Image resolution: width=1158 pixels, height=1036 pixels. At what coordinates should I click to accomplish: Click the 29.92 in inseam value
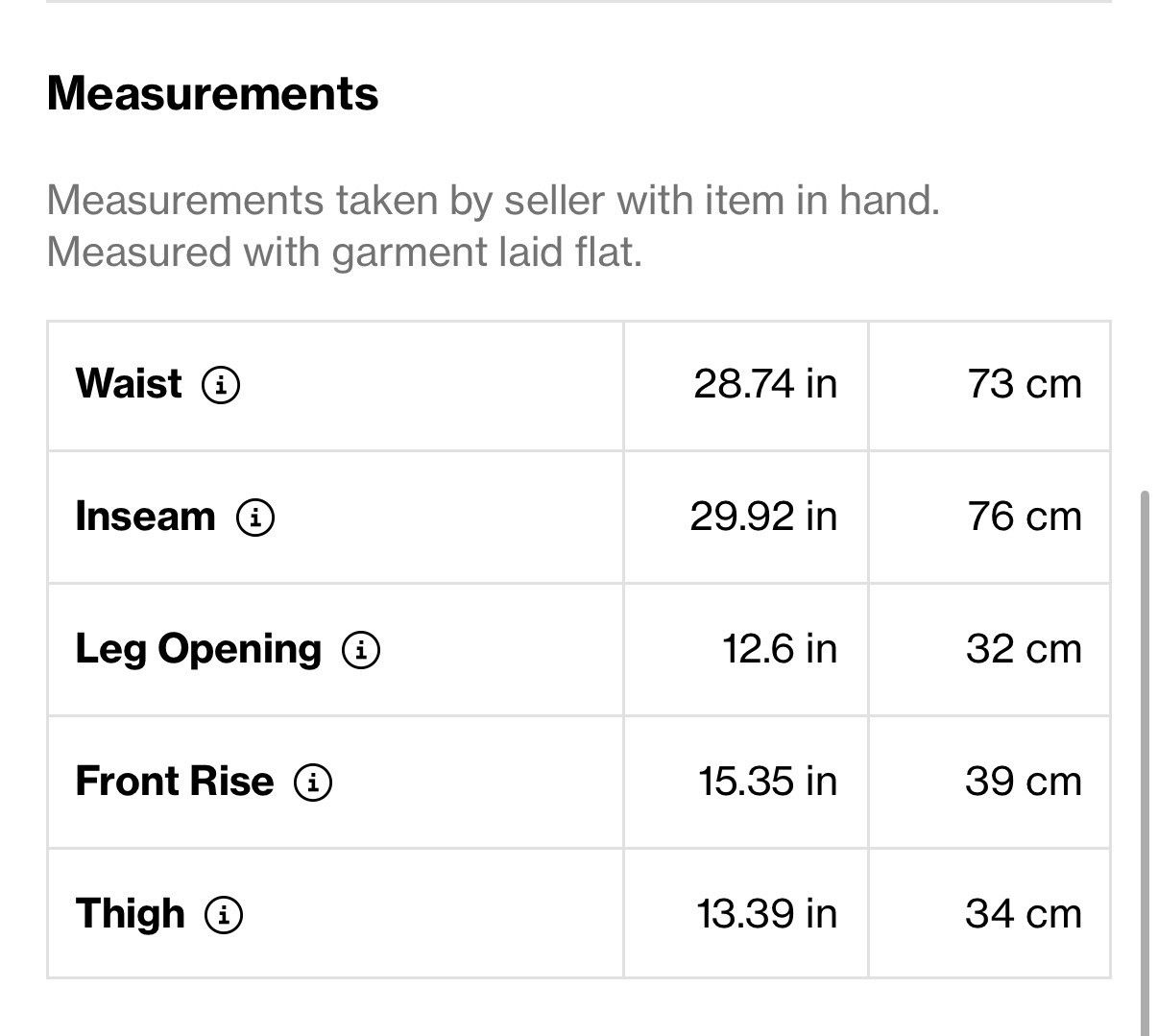pos(763,517)
